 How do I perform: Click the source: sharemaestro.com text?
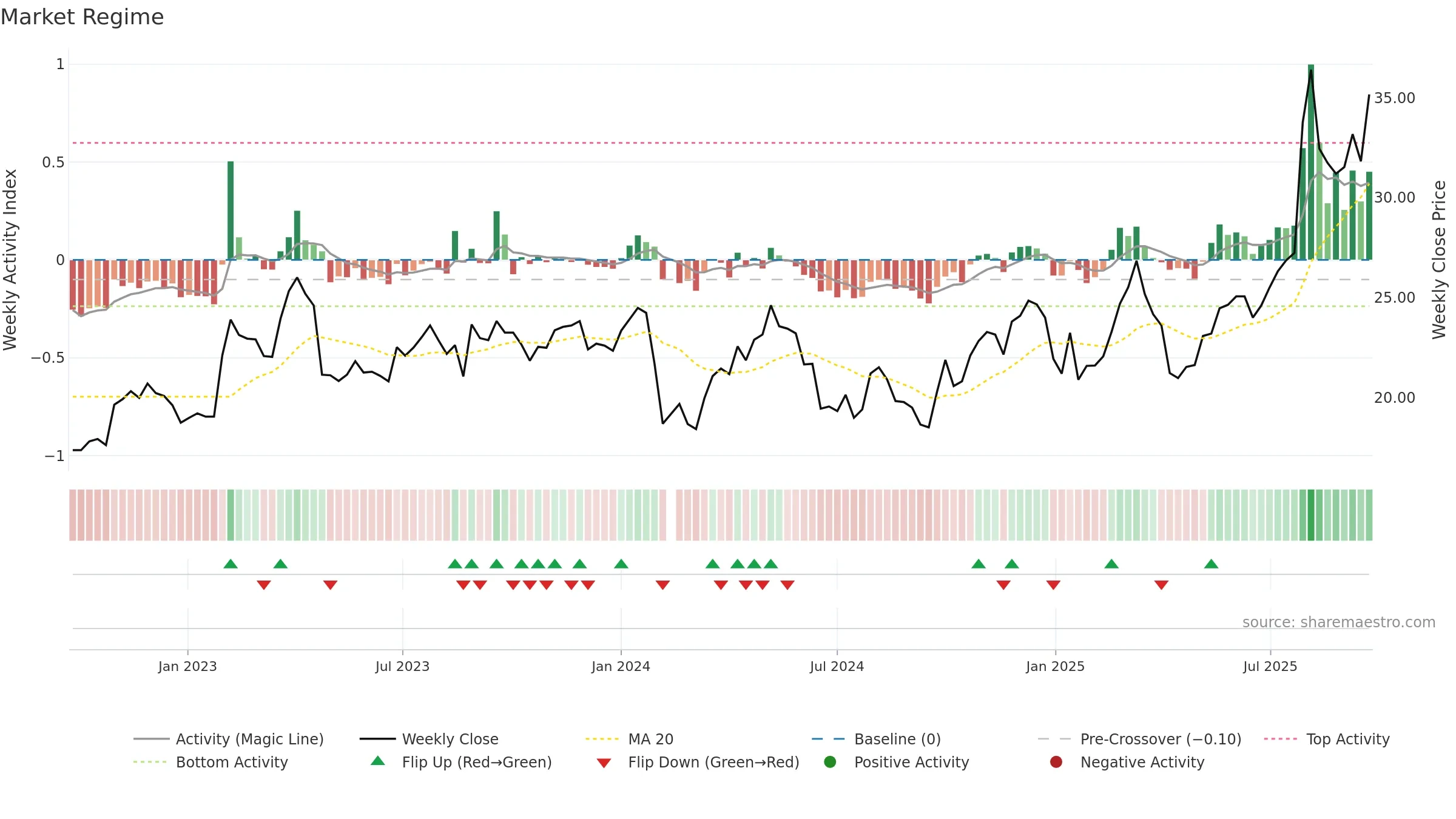coord(1339,622)
